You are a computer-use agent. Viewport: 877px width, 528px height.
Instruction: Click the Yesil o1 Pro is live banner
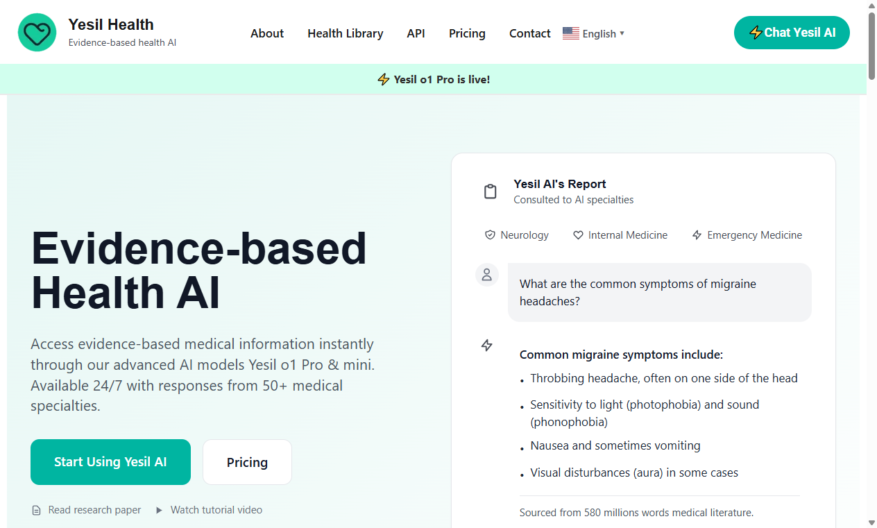click(433, 79)
